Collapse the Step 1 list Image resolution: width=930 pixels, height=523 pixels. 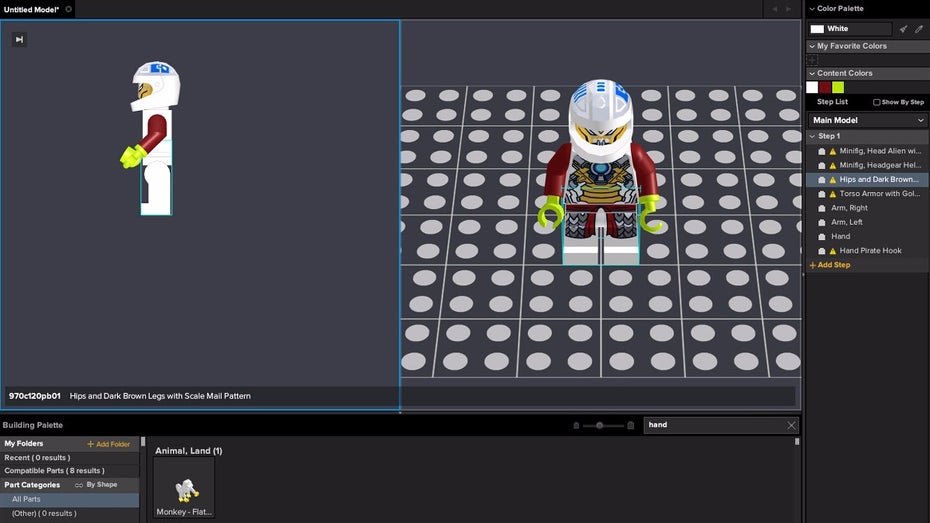click(x=812, y=136)
